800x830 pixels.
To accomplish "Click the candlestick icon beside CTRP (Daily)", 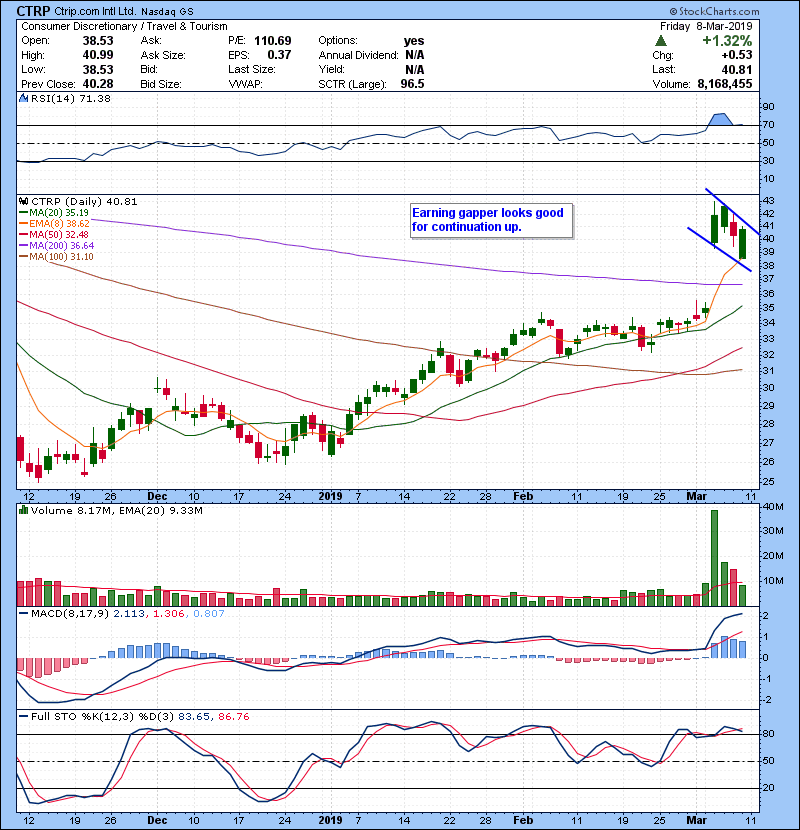I will click(x=23, y=201).
